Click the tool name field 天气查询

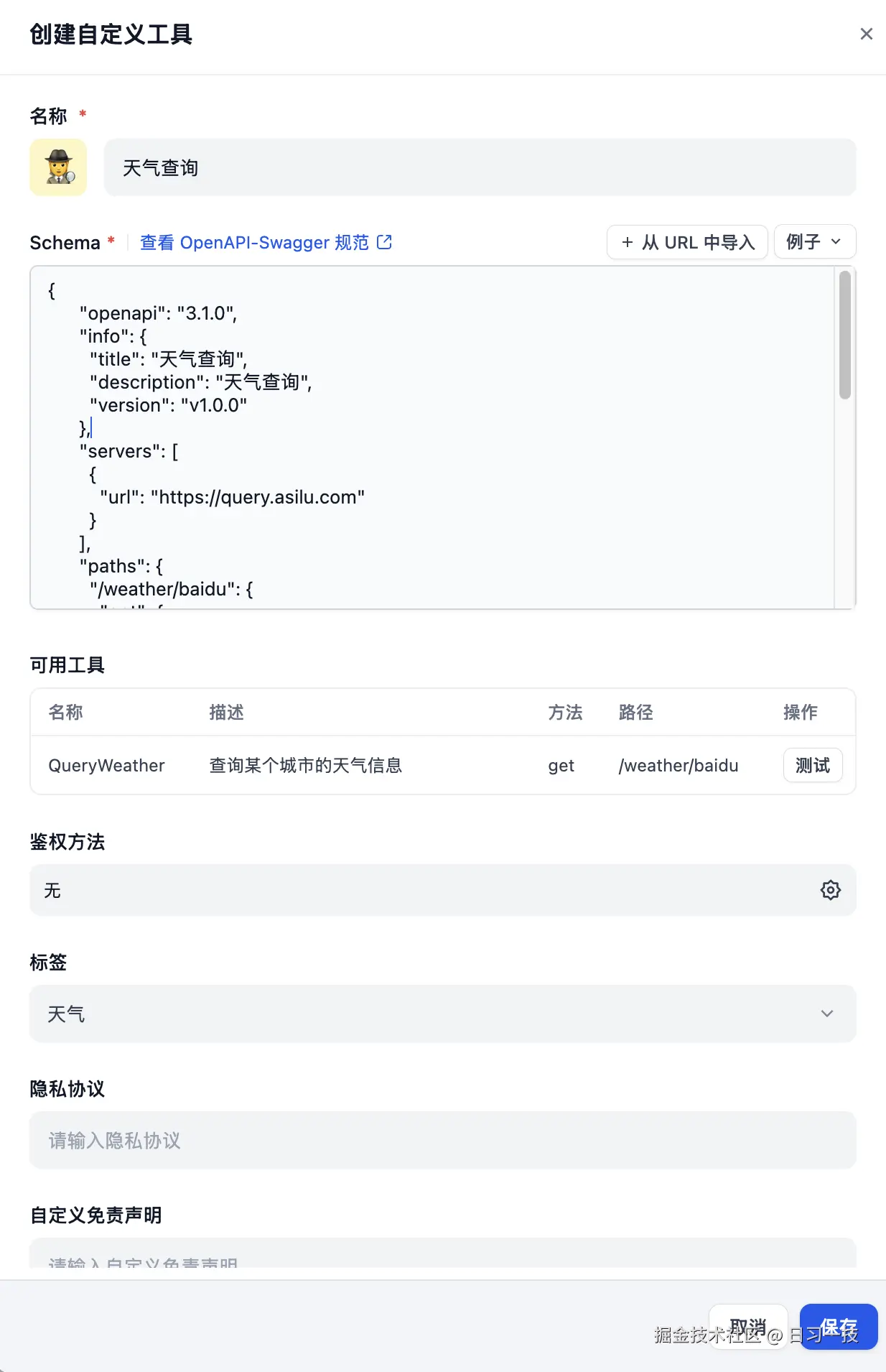click(480, 167)
